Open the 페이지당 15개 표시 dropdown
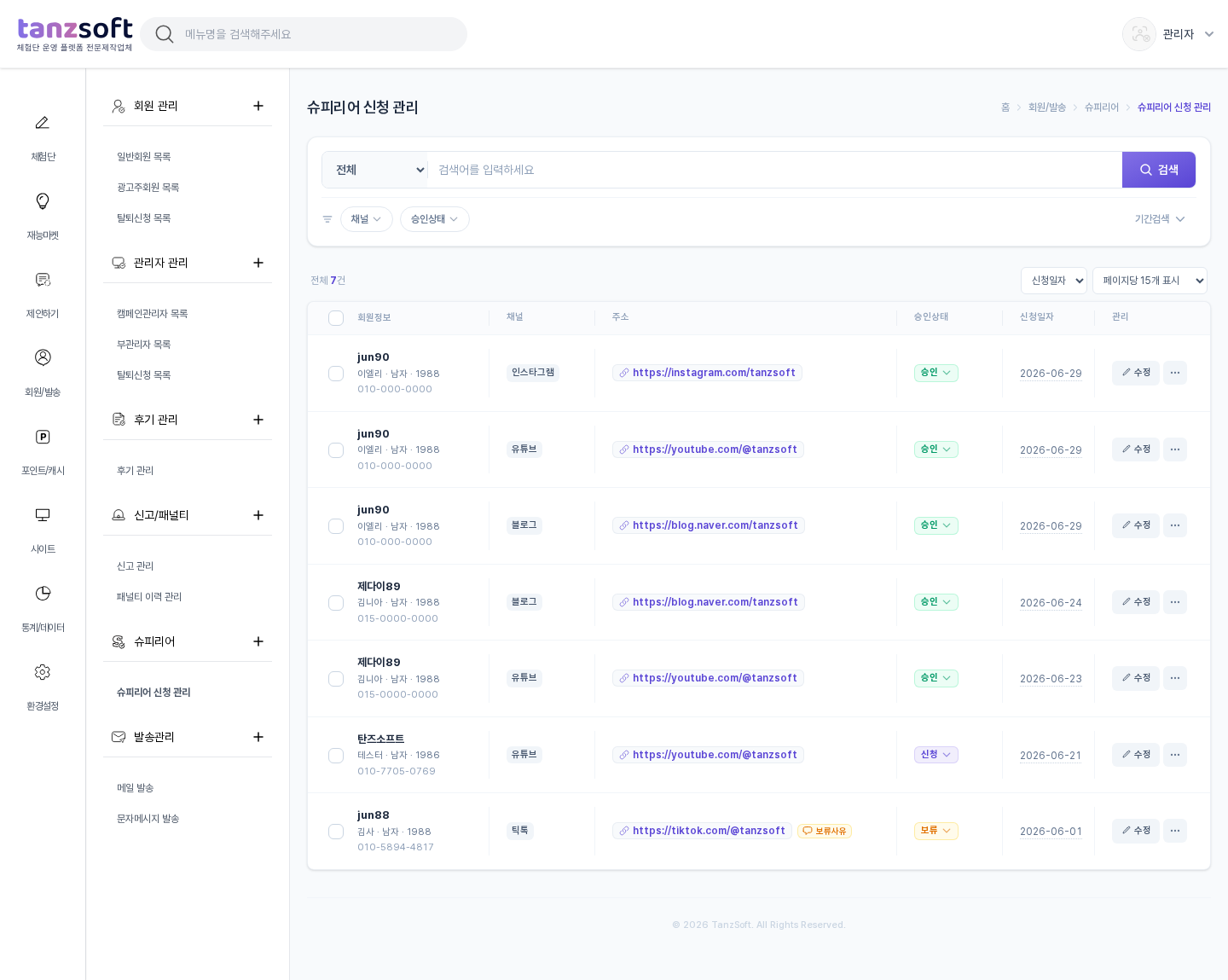1228x980 pixels. tap(1150, 281)
